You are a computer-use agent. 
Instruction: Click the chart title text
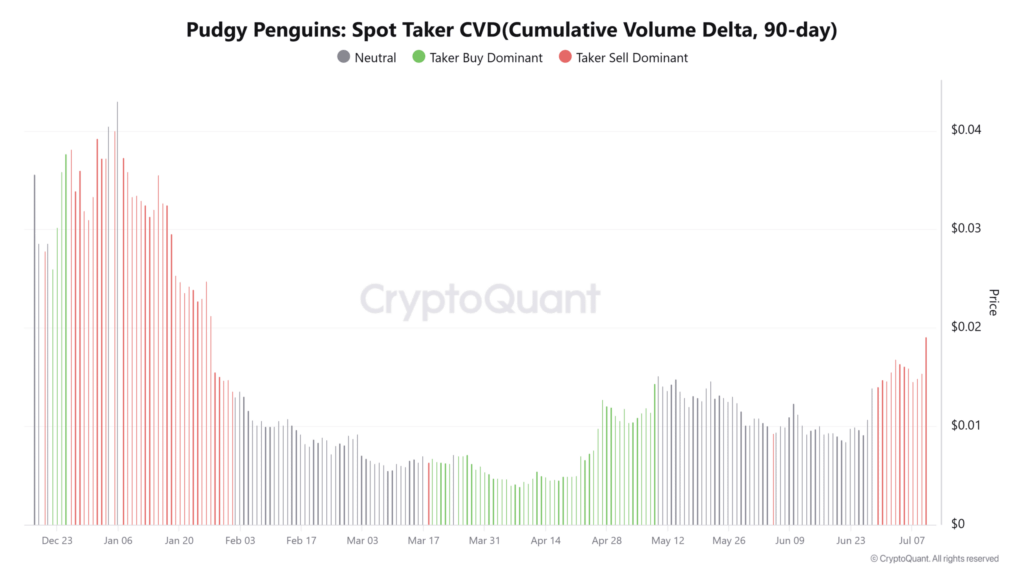[x=511, y=30]
